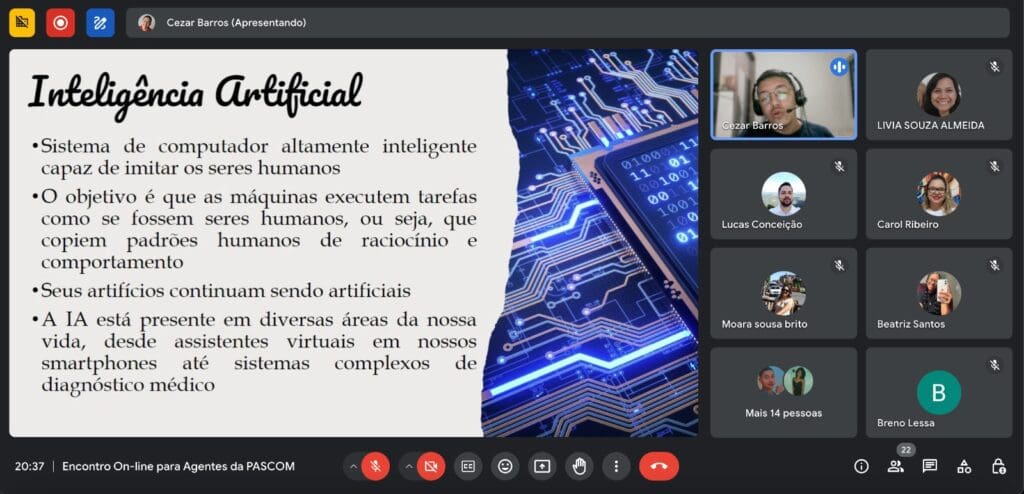Open the 'Mais 14 pessoas' tile
This screenshot has height=494, width=1024.
pyautogui.click(x=784, y=392)
